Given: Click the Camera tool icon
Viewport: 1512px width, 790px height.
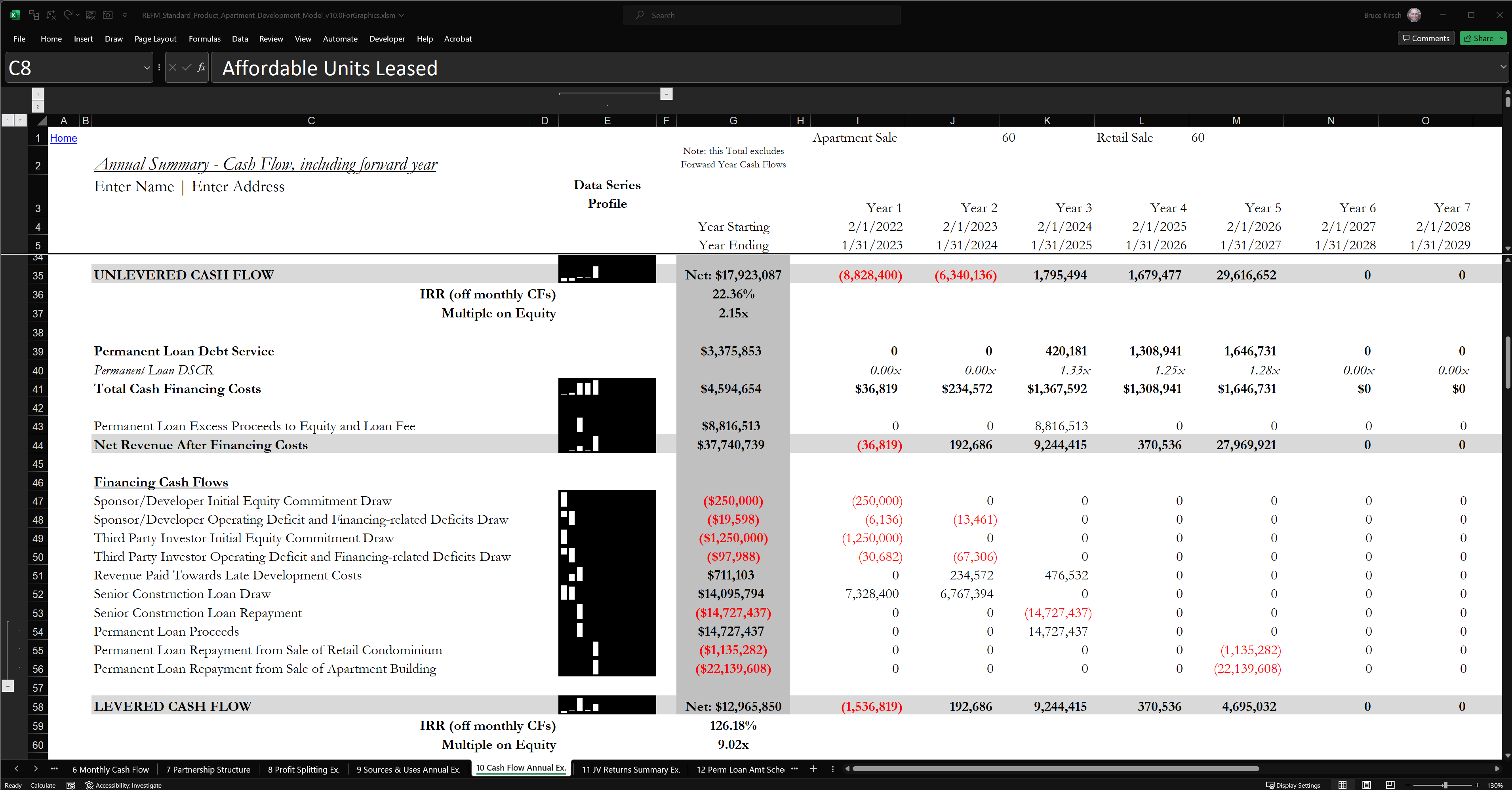Looking at the screenshot, I should click(107, 15).
